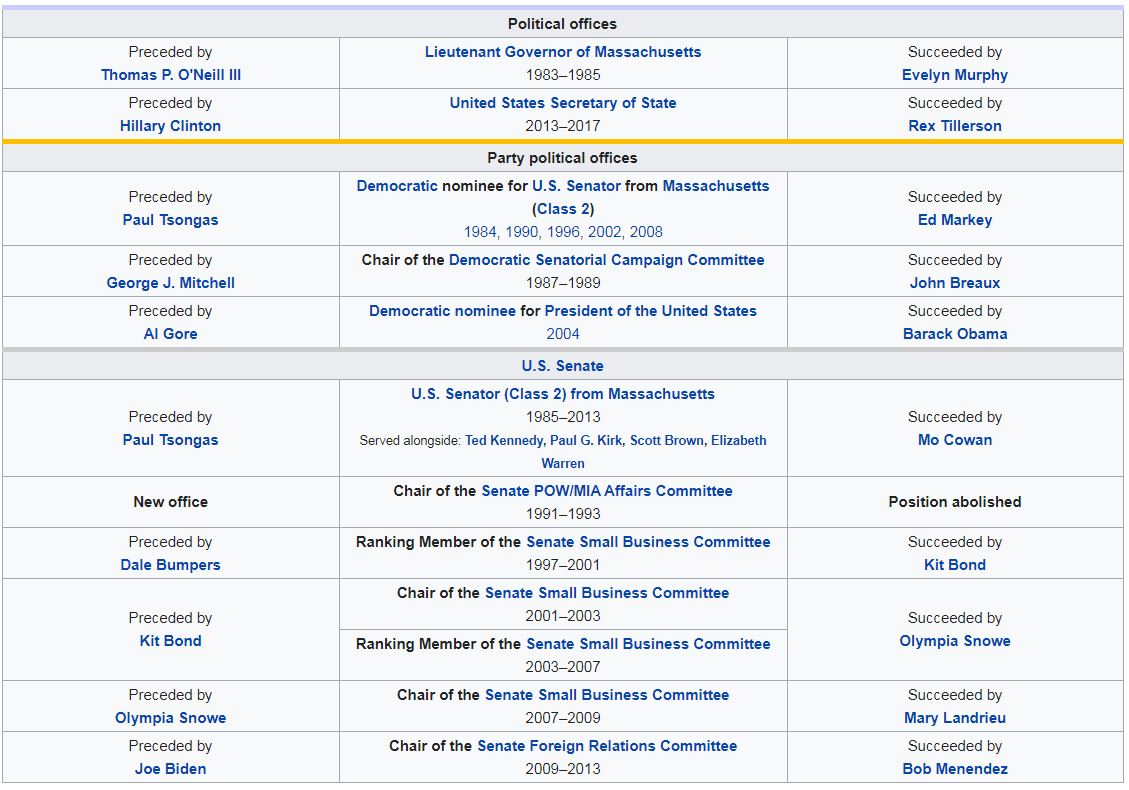The image size is (1129, 790).
Task: Click Kit Bond under Preceded by
Action: (x=171, y=641)
